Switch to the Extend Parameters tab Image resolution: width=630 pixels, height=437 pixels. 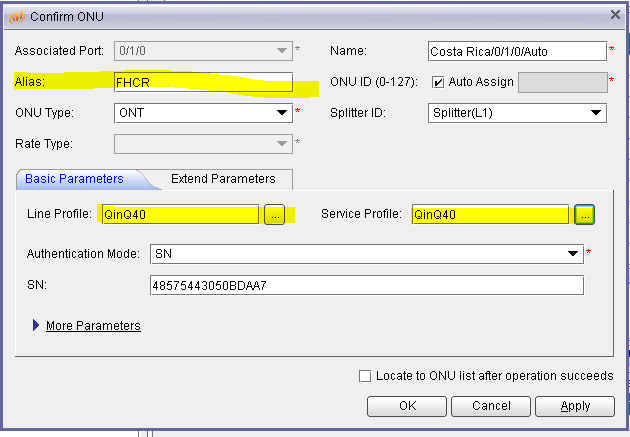(x=222, y=179)
